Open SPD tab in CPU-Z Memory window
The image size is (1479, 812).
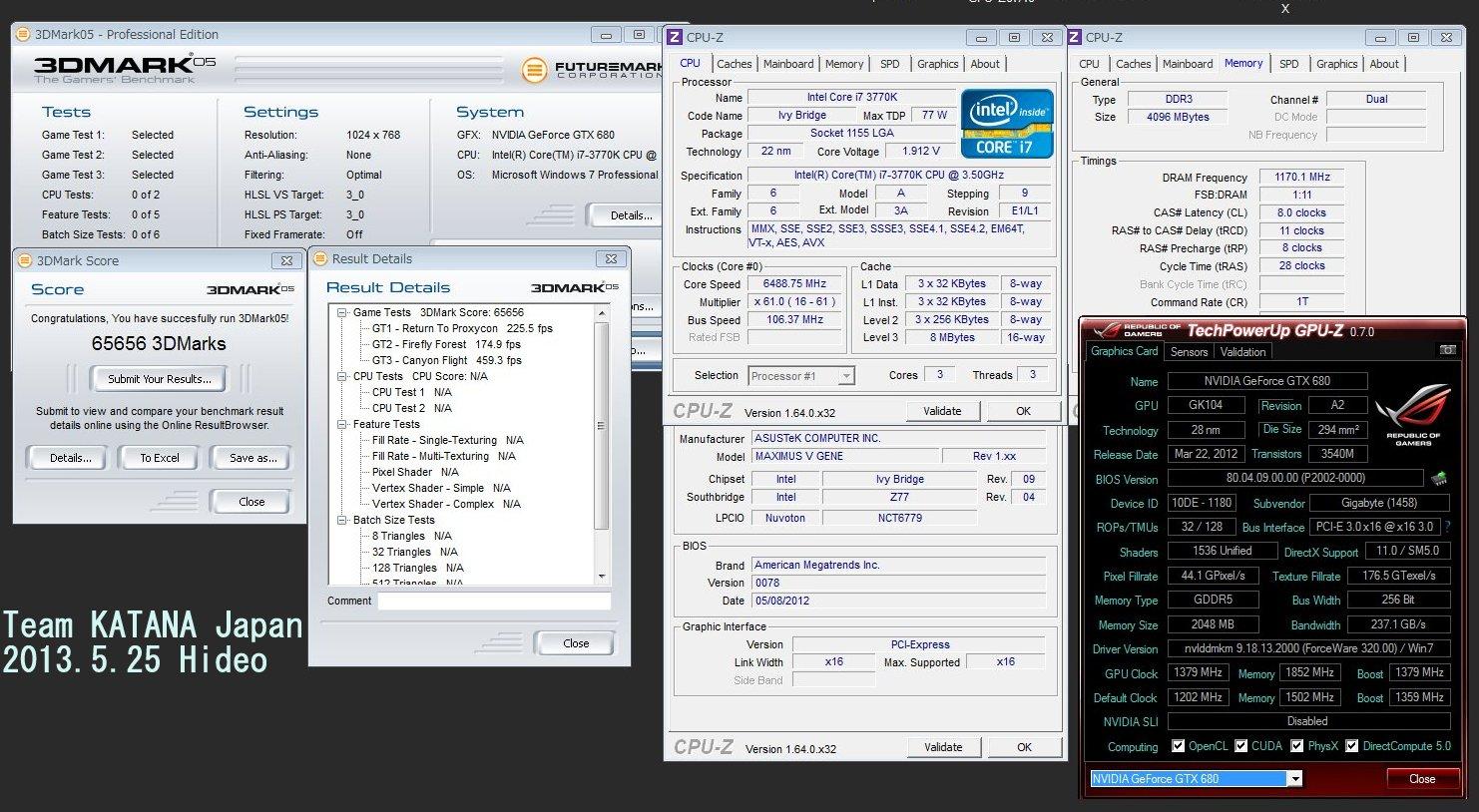[1289, 64]
